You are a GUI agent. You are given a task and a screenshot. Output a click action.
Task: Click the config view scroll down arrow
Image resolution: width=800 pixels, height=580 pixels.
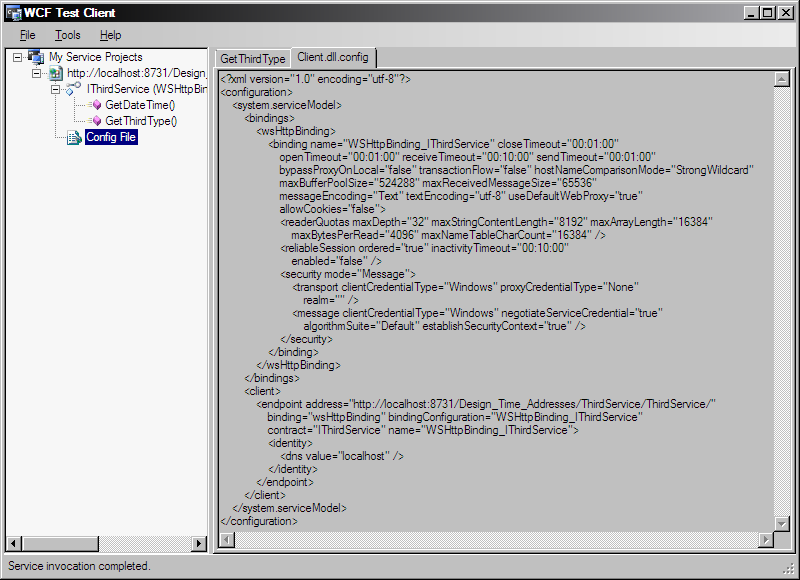pos(782,523)
